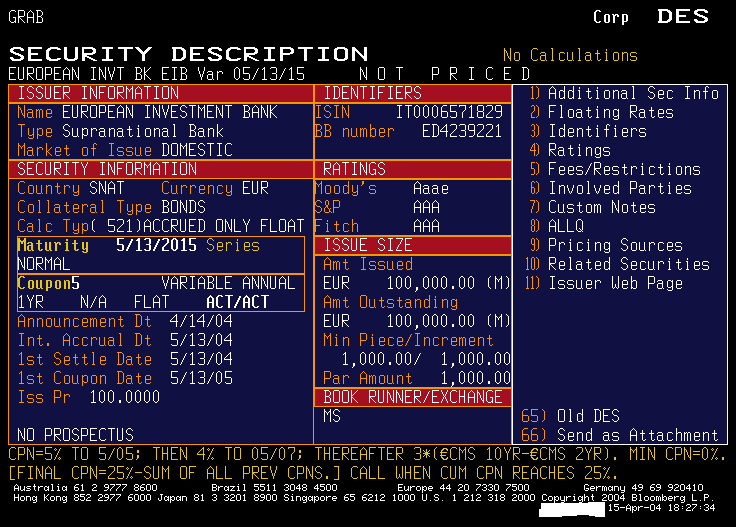Image resolution: width=736 pixels, height=527 pixels.
Task: Click the ISSUE SIZE header
Action: click(x=368, y=245)
